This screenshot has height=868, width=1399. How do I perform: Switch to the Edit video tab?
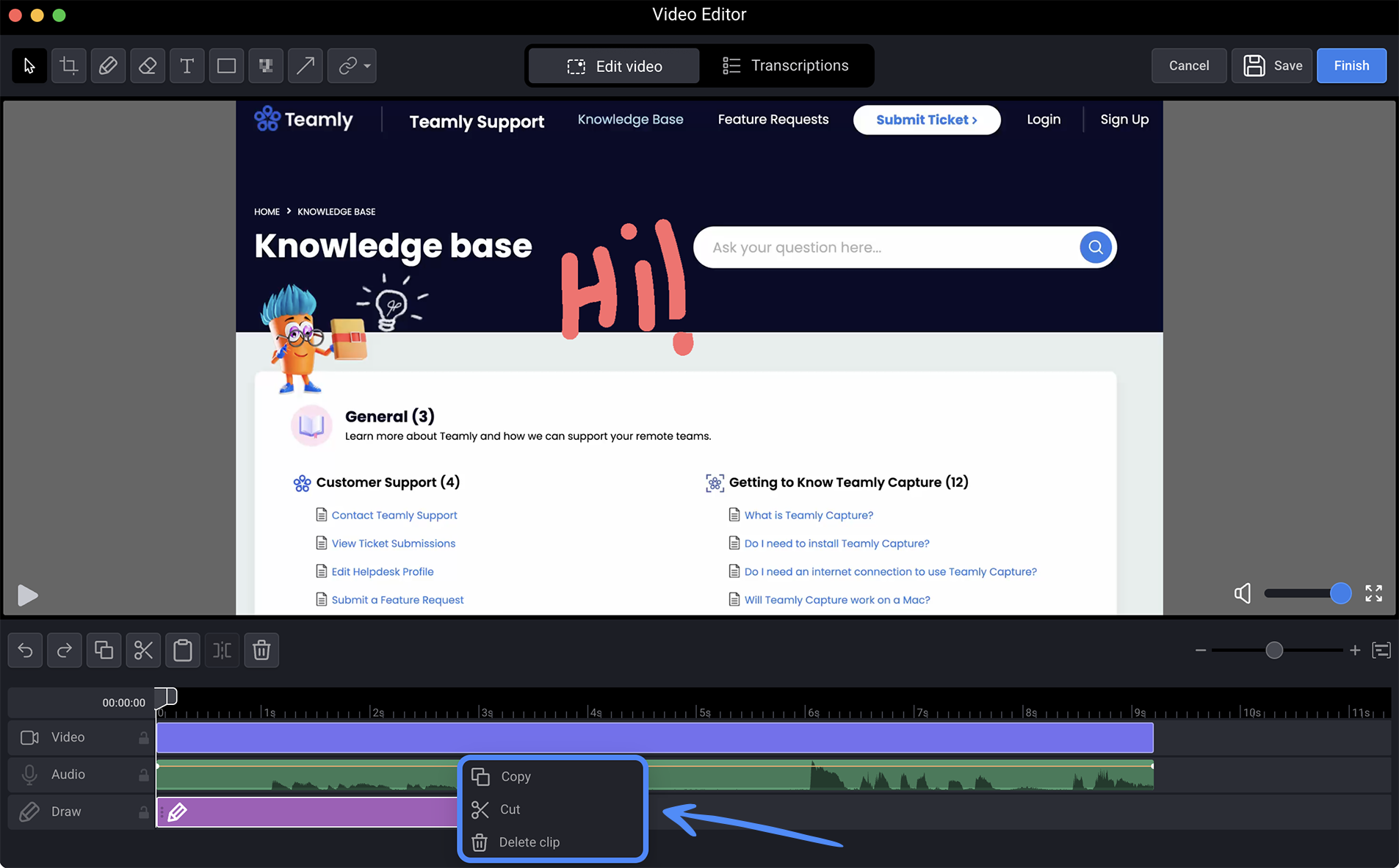pos(614,66)
